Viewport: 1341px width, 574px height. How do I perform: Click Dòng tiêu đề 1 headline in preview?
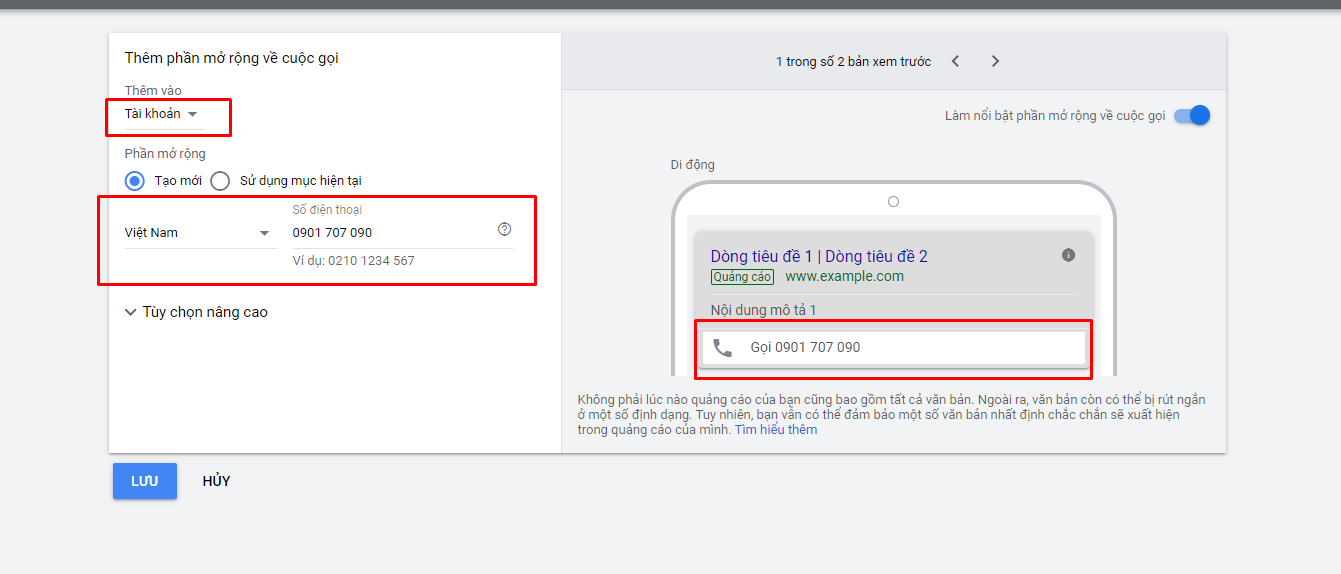tap(761, 257)
